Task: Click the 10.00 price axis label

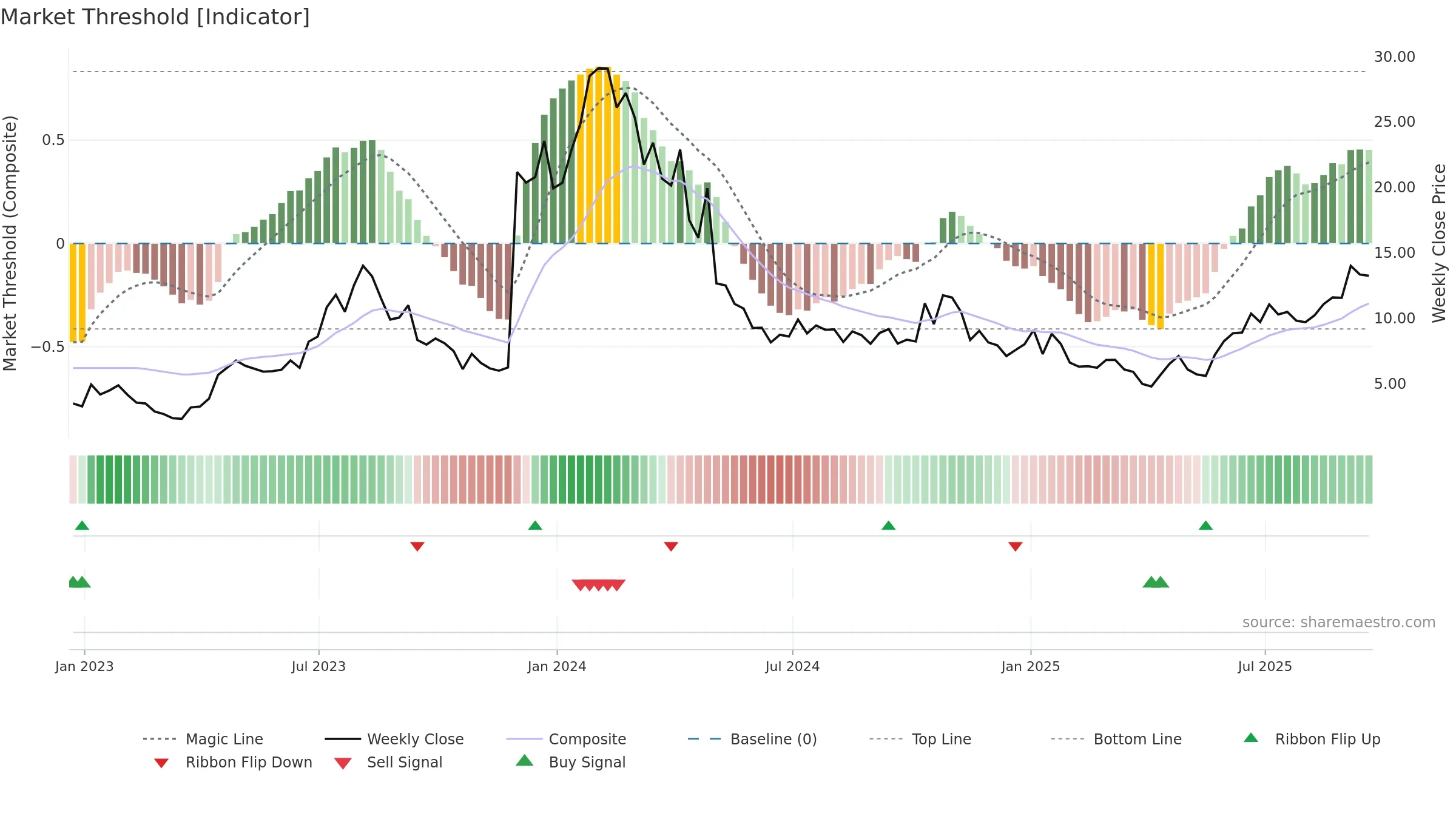Action: (x=1395, y=318)
